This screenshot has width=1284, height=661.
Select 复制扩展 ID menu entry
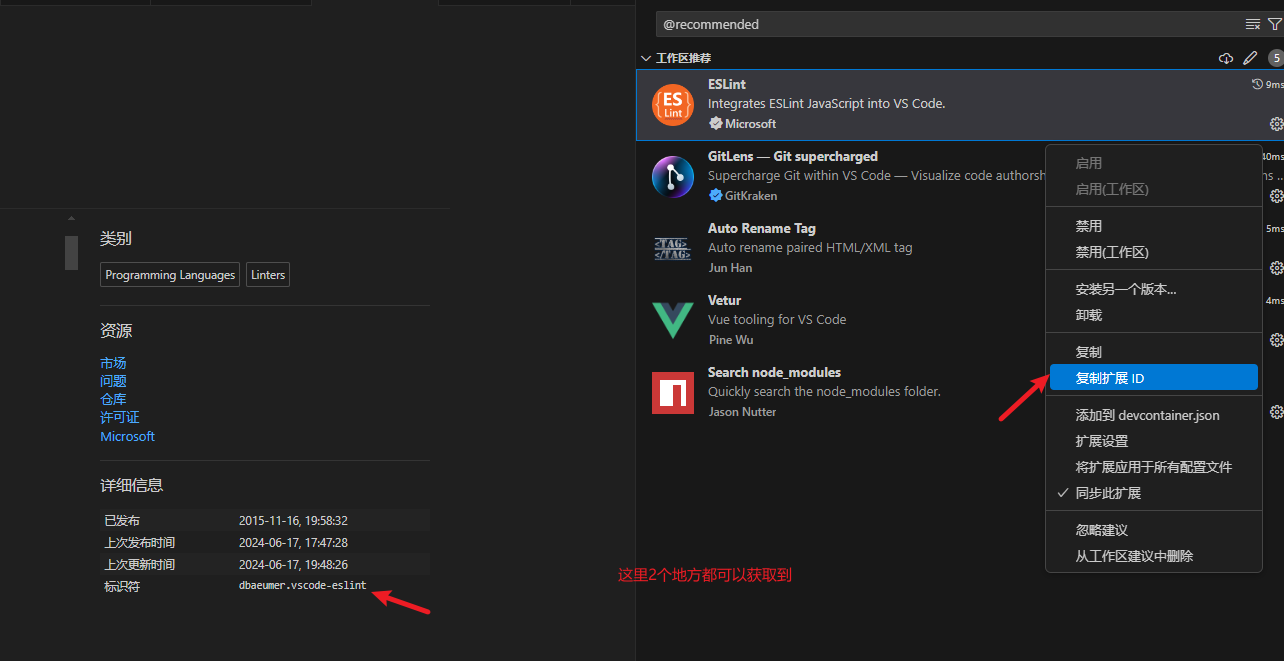click(1154, 378)
